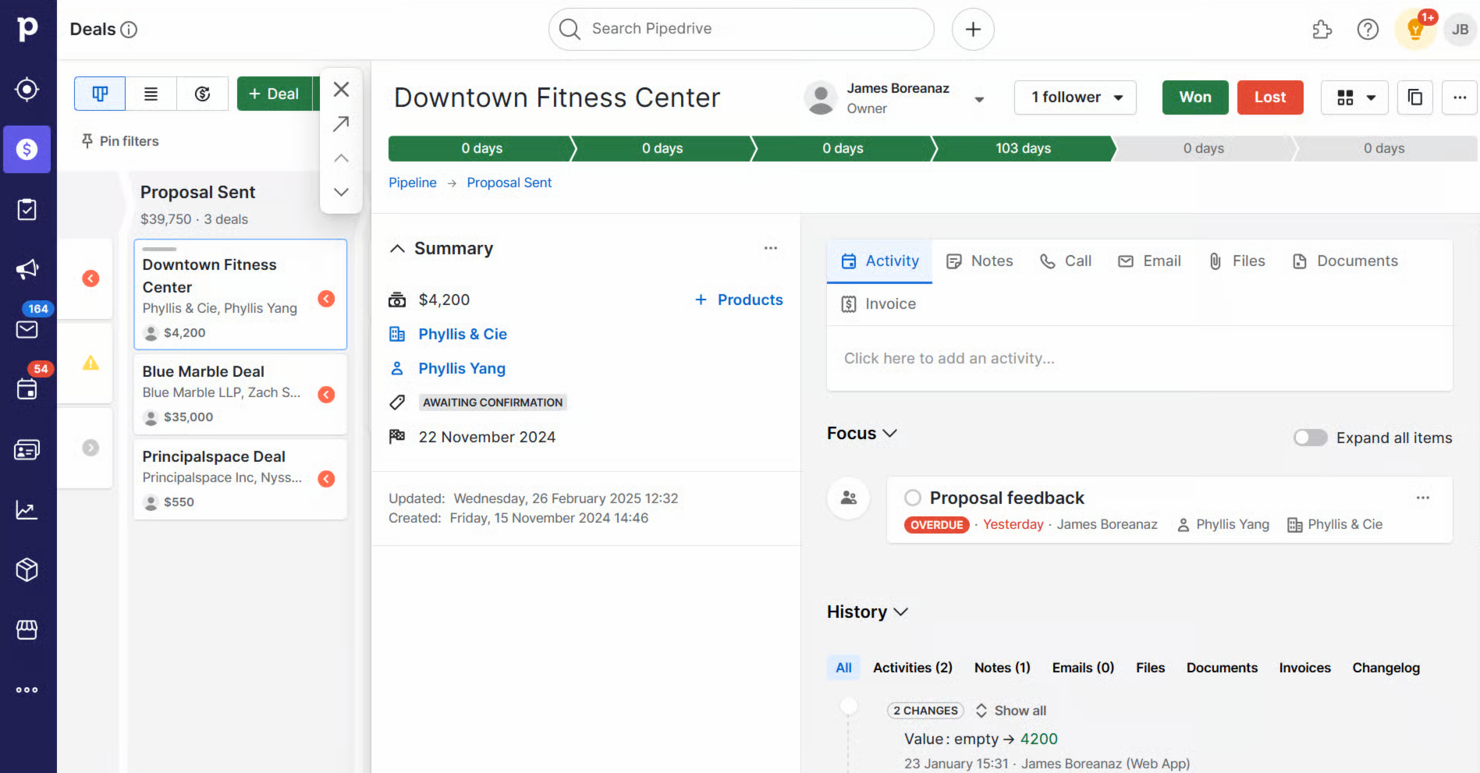Click the quick add plus button

click(x=973, y=29)
